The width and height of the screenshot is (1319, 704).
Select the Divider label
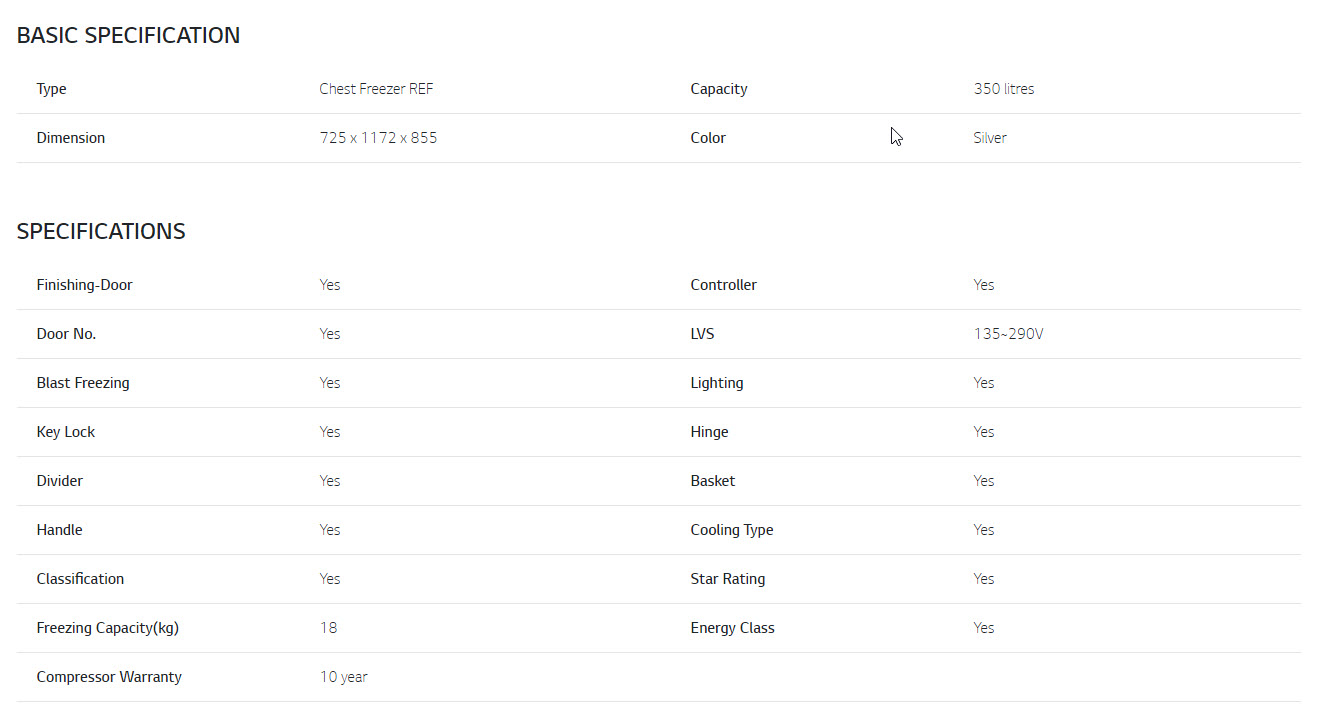coord(60,481)
